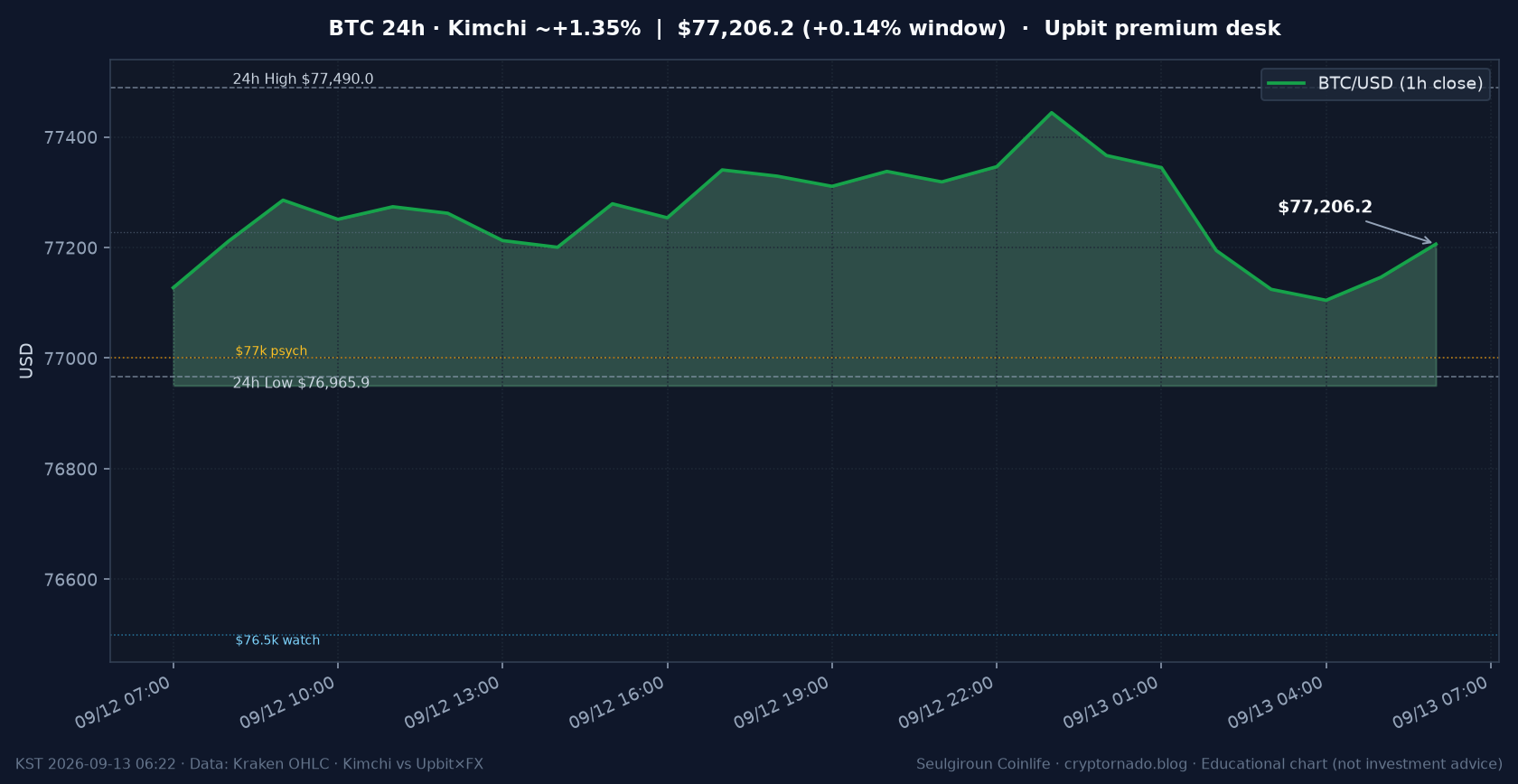Image resolution: width=1518 pixels, height=784 pixels.
Task: Click the '24h Low $76,965.9' label
Action: tap(301, 383)
